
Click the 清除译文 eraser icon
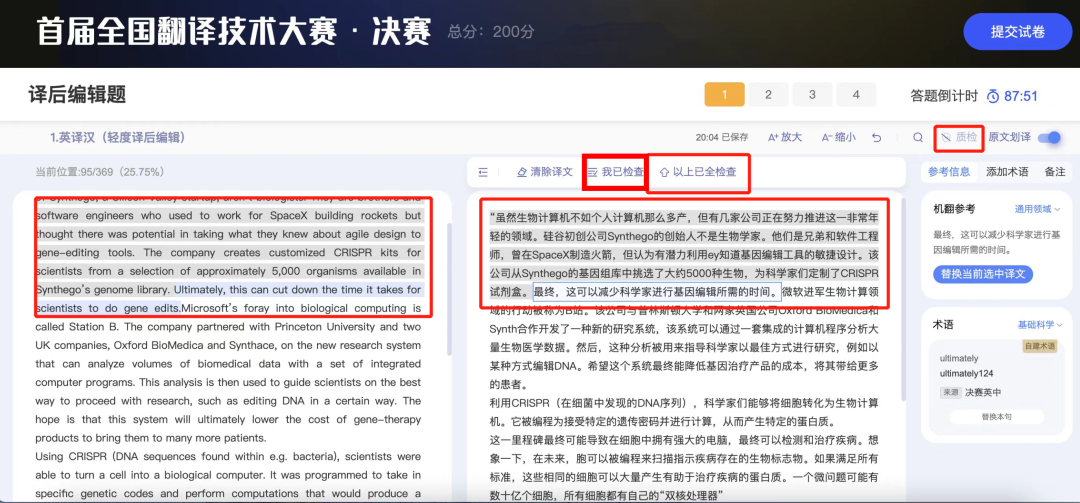point(522,172)
